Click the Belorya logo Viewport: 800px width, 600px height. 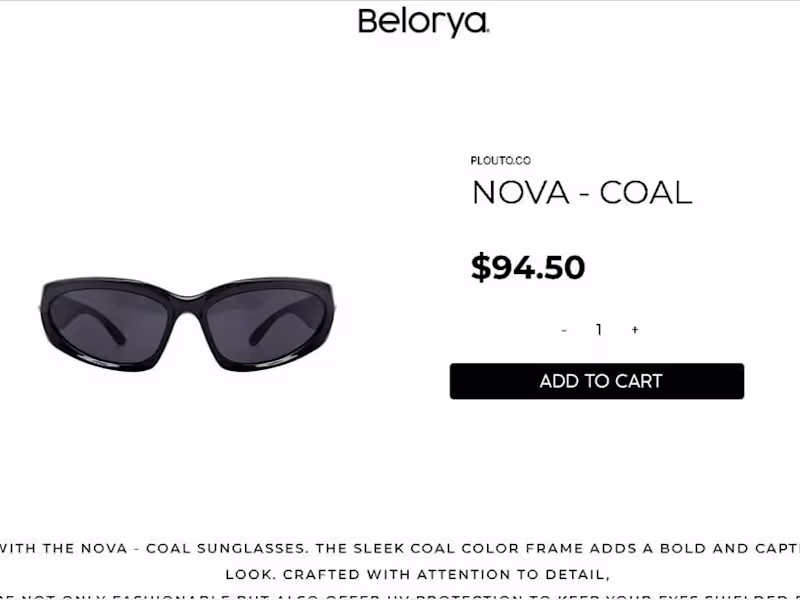423,22
